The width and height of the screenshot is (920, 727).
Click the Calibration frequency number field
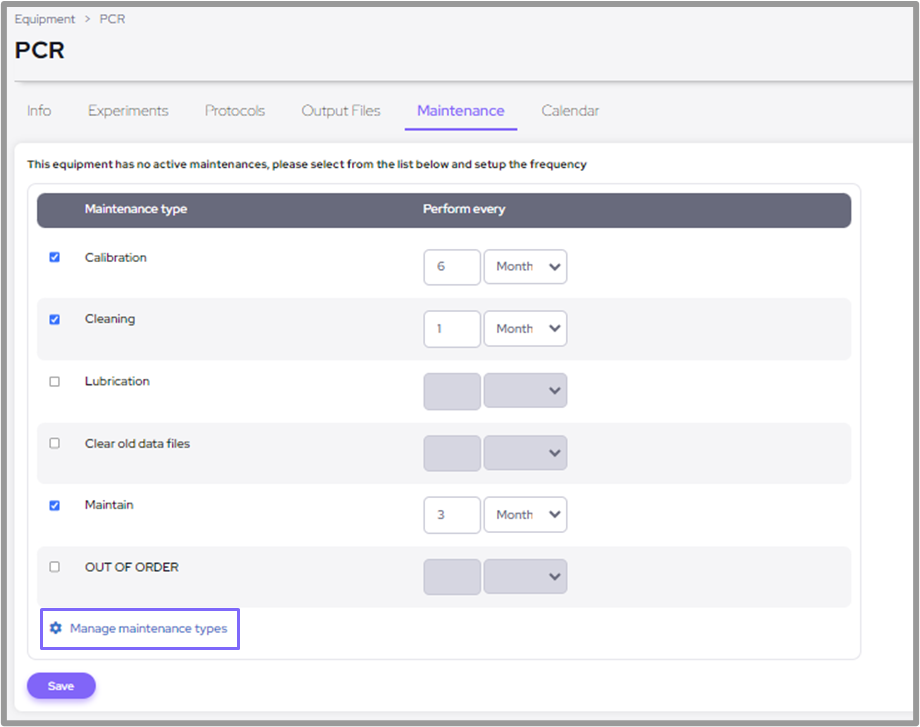coord(452,267)
